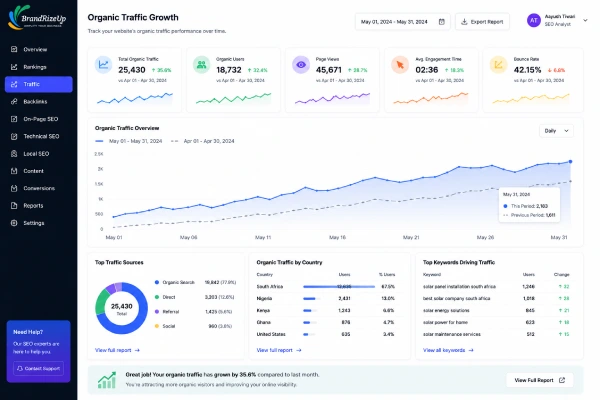Click the Referral purple legend dot

point(157,311)
